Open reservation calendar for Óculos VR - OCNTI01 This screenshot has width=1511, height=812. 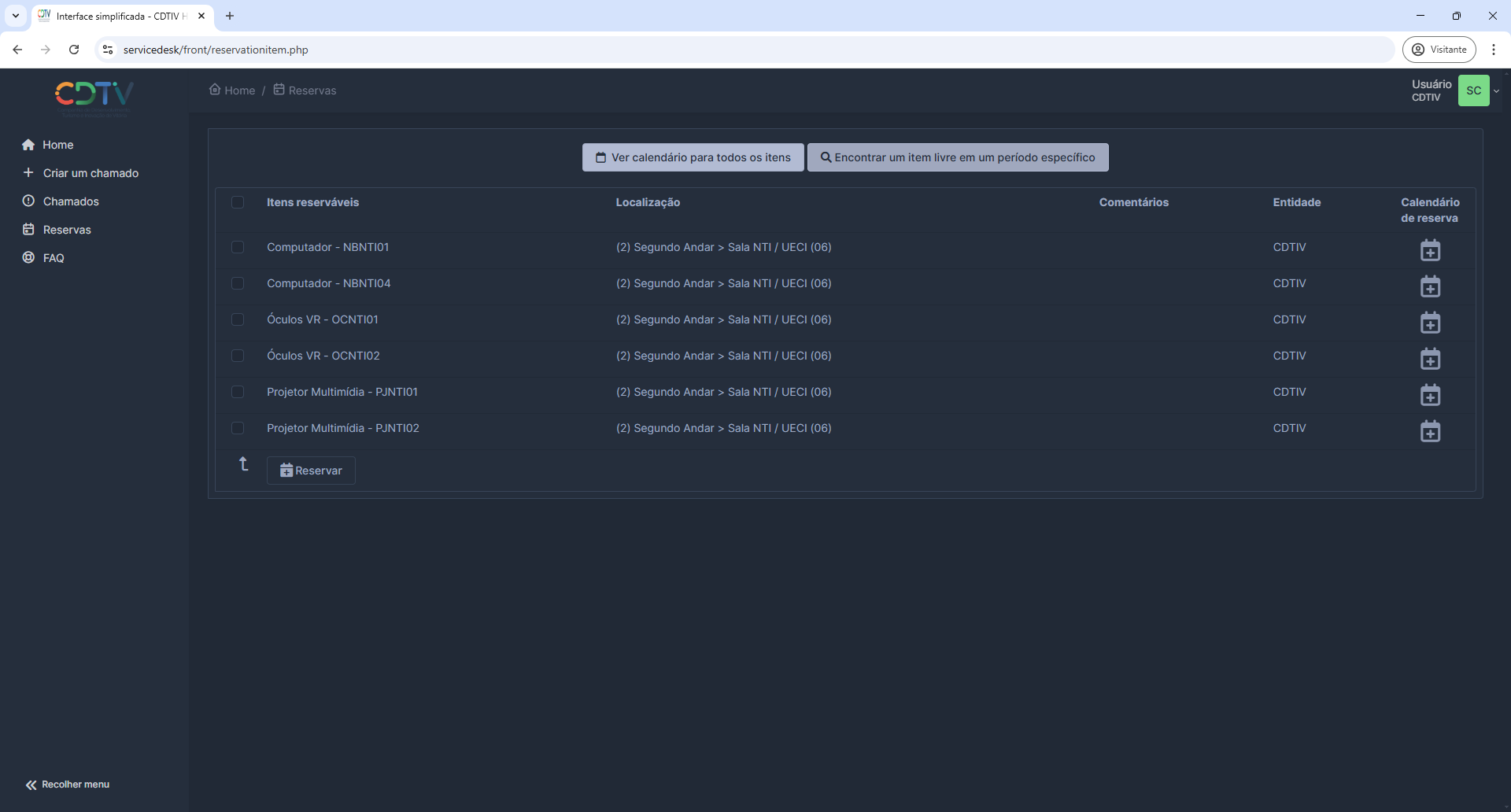(x=1430, y=323)
